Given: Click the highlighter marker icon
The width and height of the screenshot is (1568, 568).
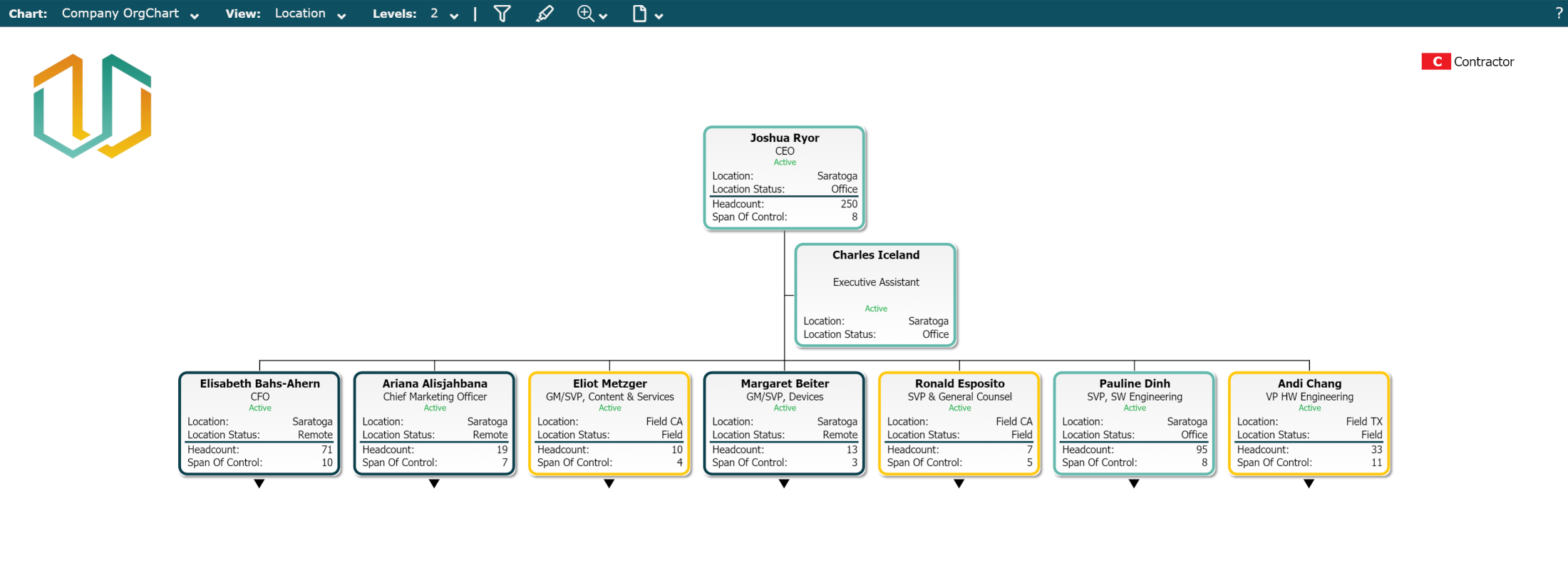Looking at the screenshot, I should pos(545,14).
